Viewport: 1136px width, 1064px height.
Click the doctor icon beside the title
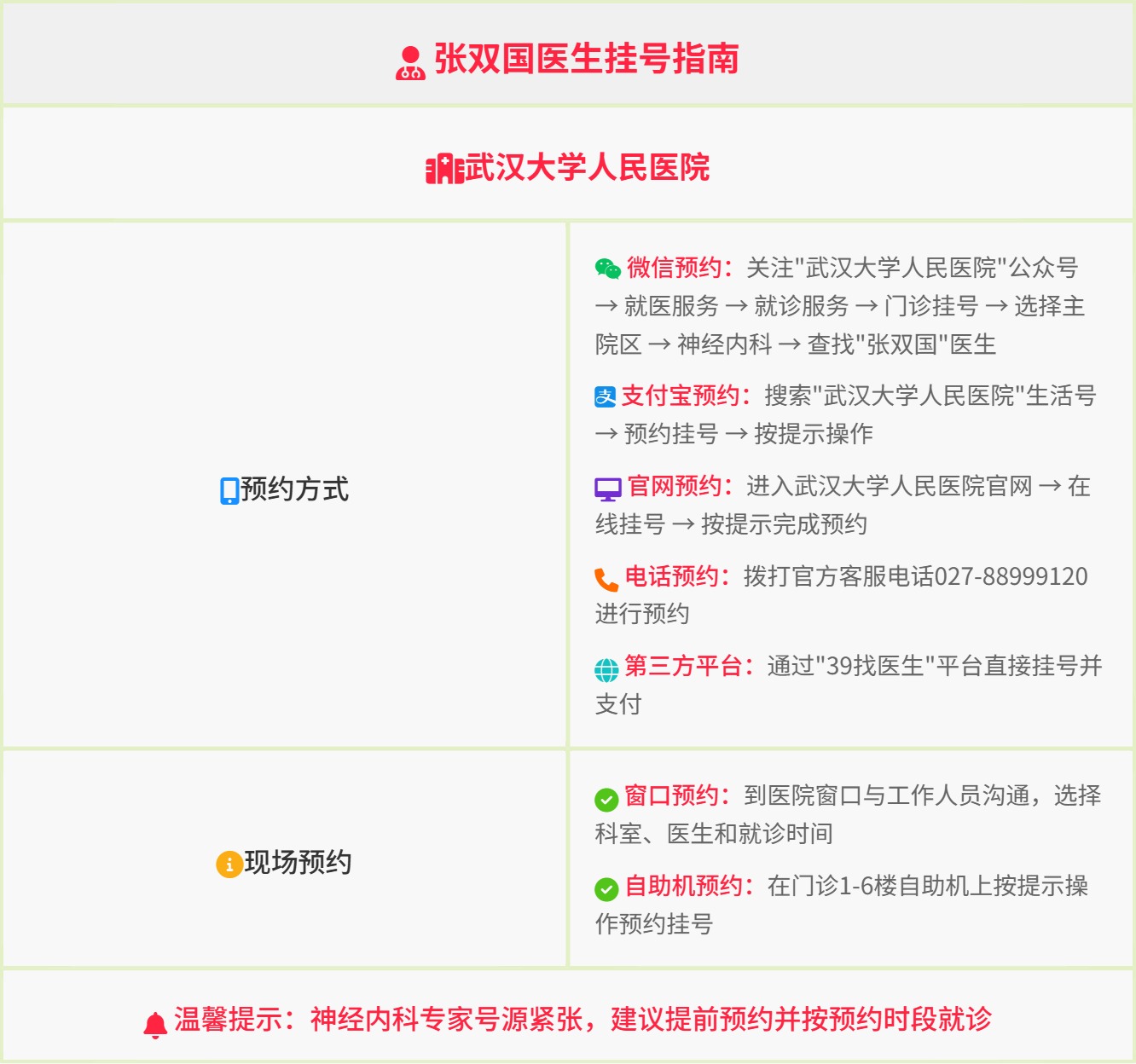pyautogui.click(x=410, y=62)
